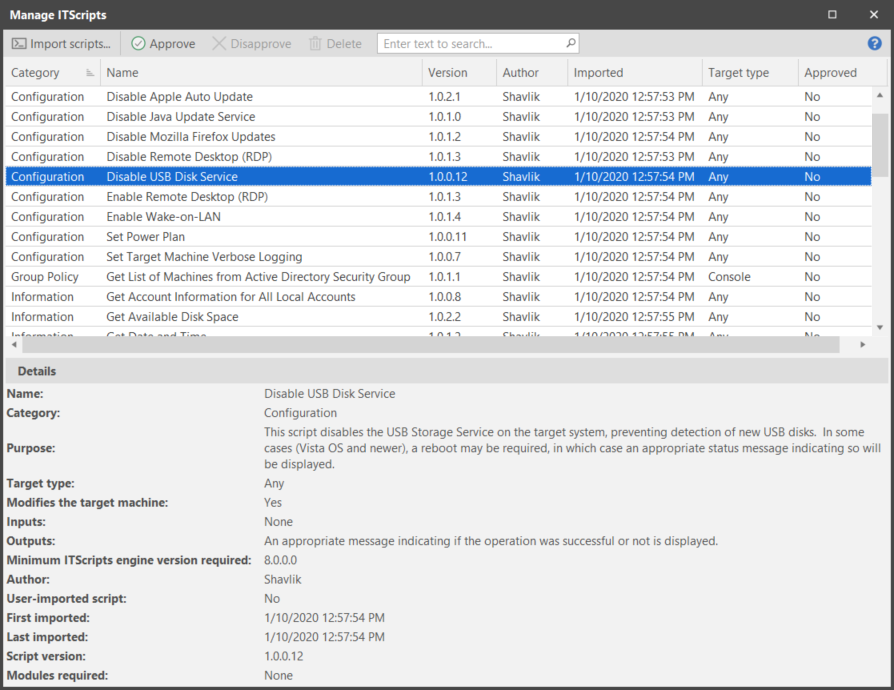Sort by the Author column header

click(531, 72)
